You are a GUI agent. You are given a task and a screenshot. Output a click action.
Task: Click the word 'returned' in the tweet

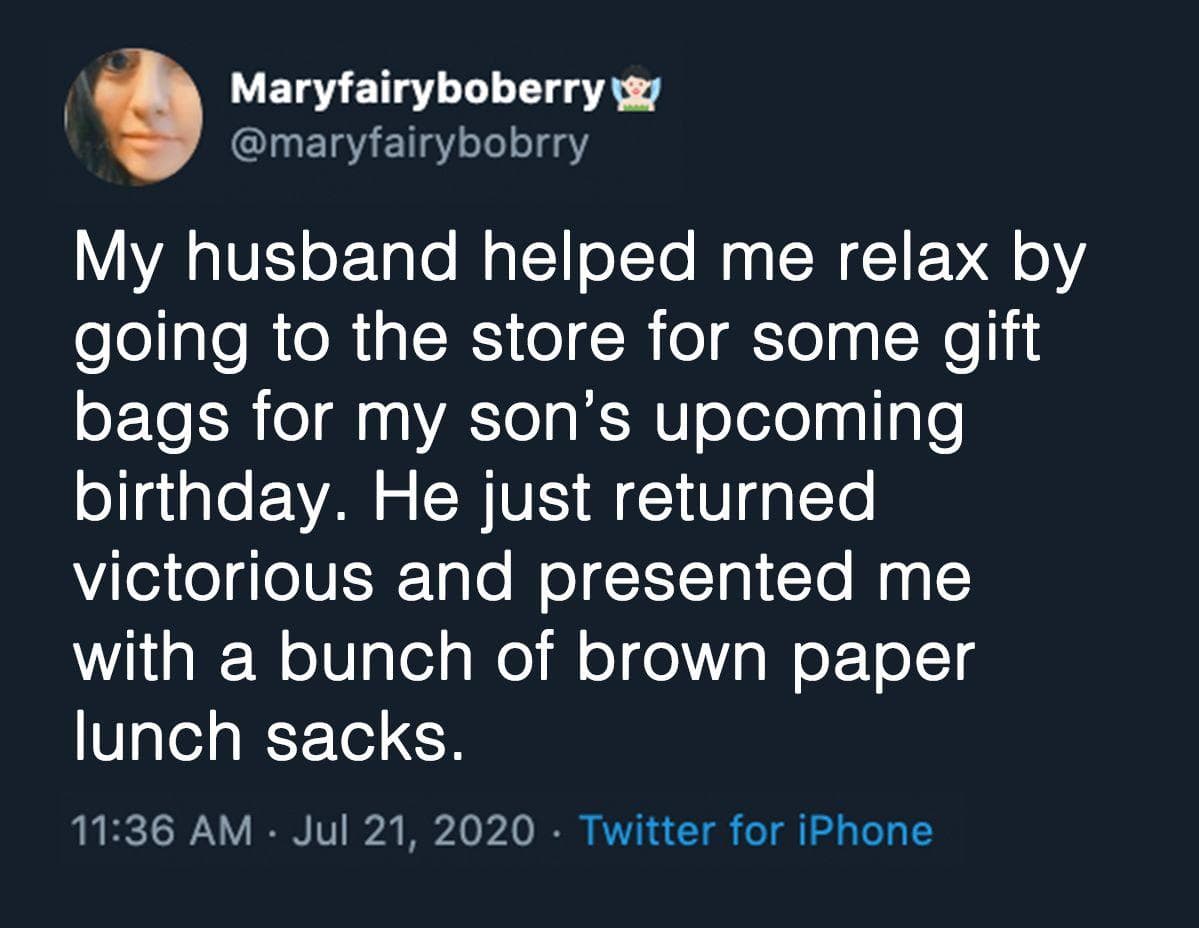click(745, 499)
